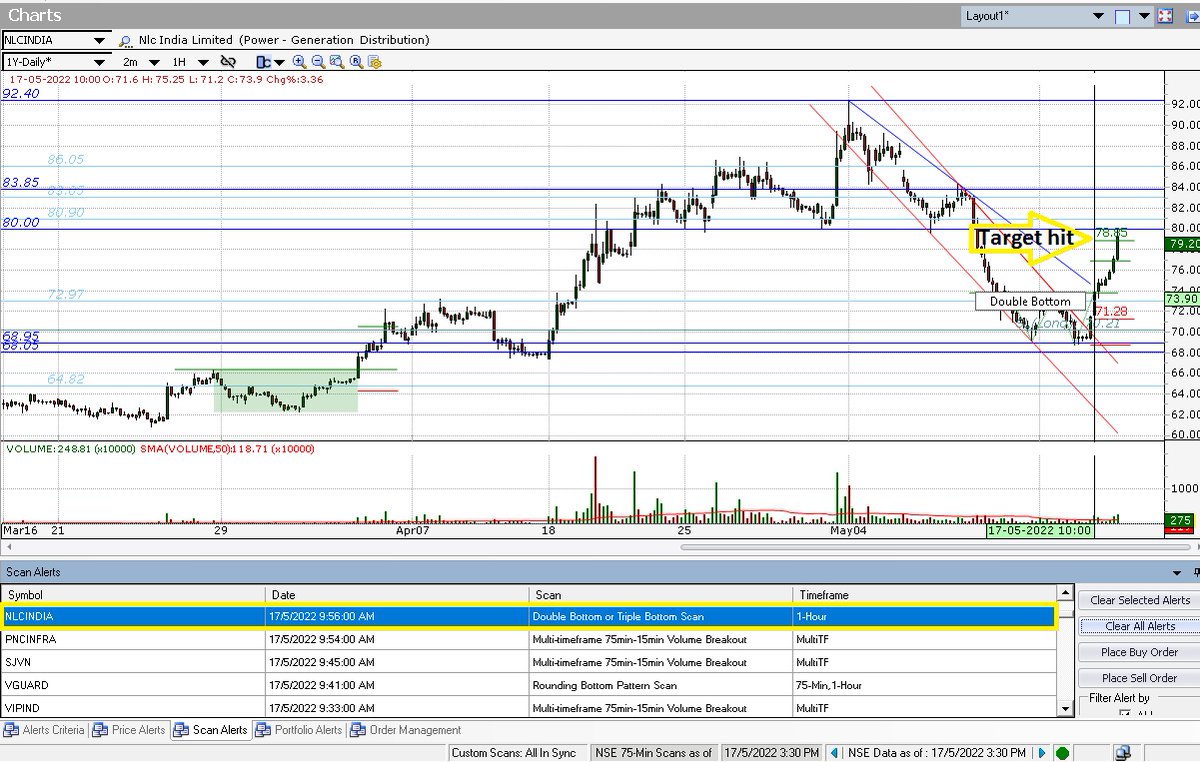The width and height of the screenshot is (1200, 762).
Task: Select the SJVN alert row
Action: pos(529,662)
